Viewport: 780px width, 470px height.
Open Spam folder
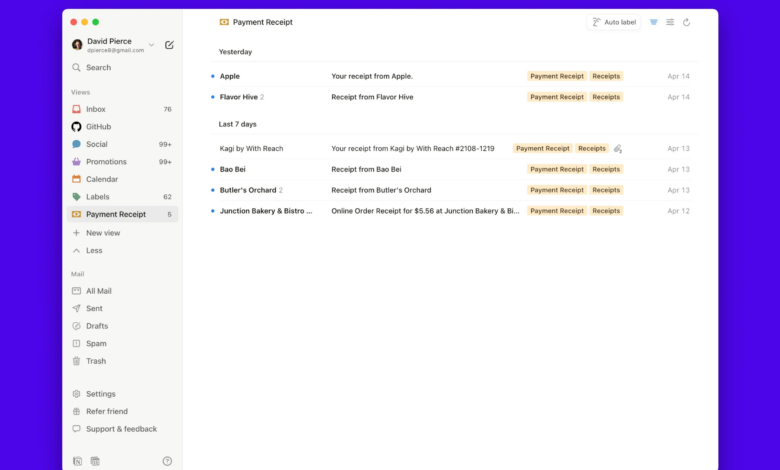(122, 344)
